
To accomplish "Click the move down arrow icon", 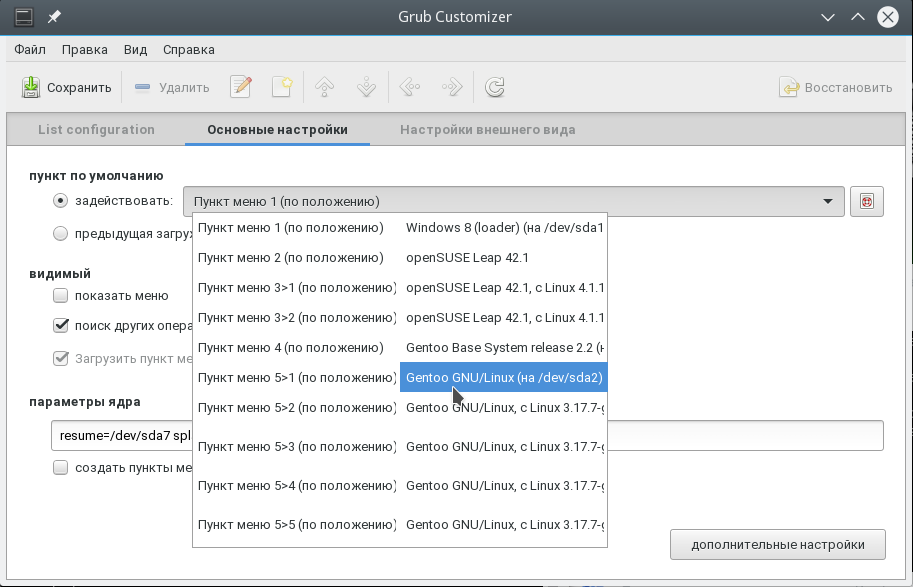I will [x=366, y=87].
